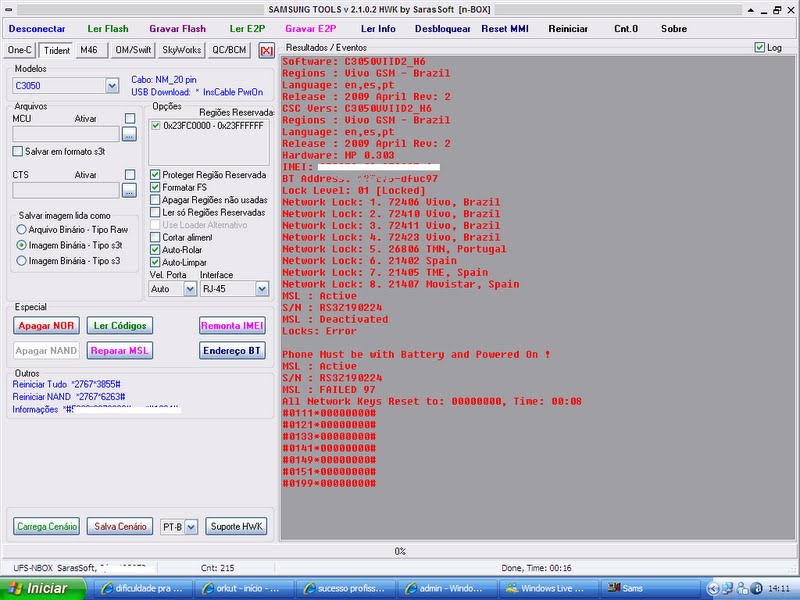
Task: Switch to Trident tab
Action: point(56,51)
